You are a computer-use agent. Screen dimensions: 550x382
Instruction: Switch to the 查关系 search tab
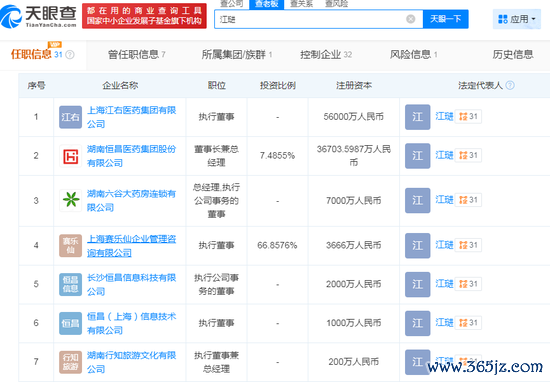pyautogui.click(x=301, y=4)
